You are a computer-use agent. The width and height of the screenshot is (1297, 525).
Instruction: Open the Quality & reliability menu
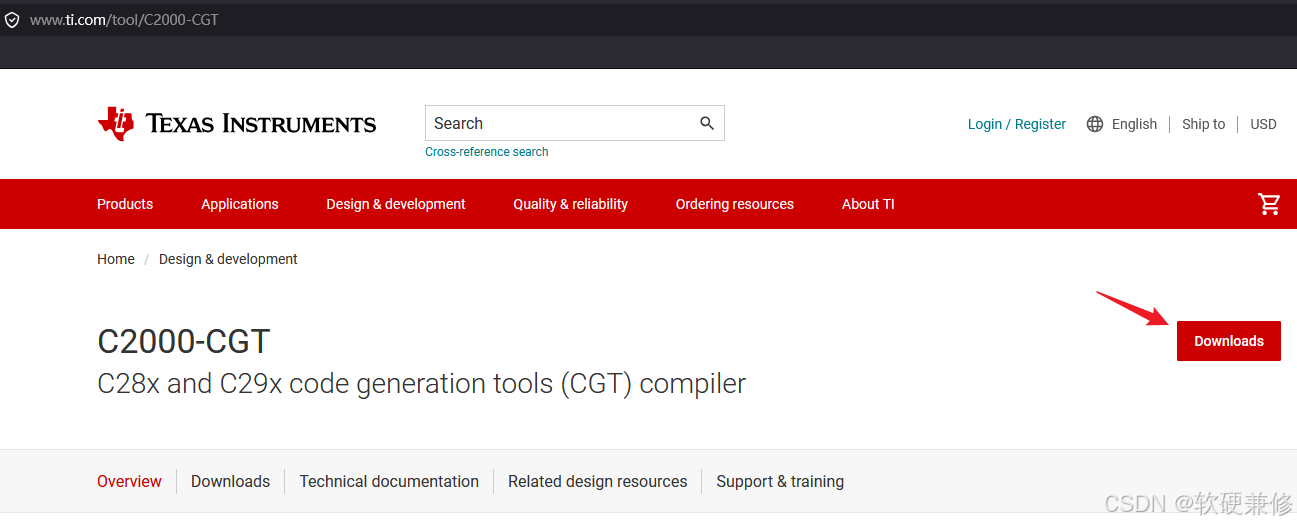coord(571,204)
